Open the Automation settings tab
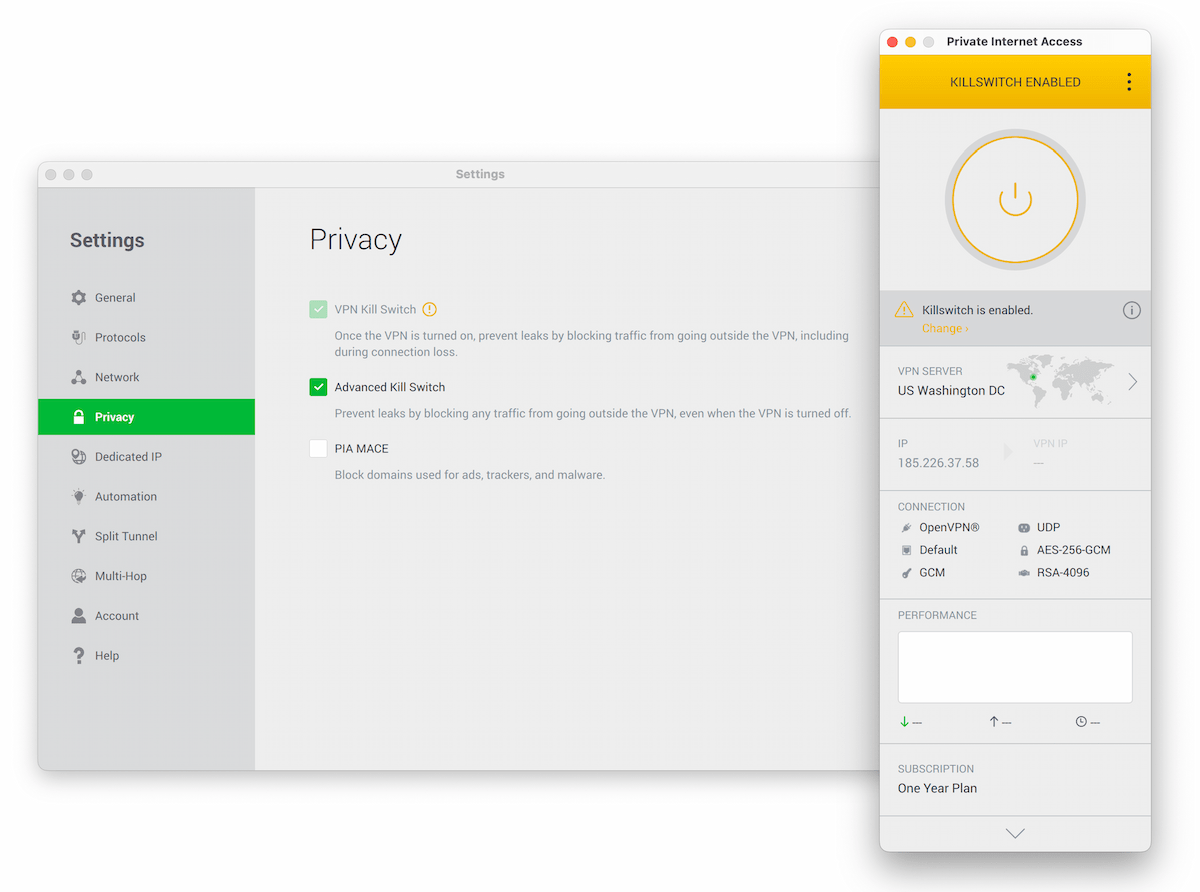Screen dimensions: 1200x892 point(146,497)
